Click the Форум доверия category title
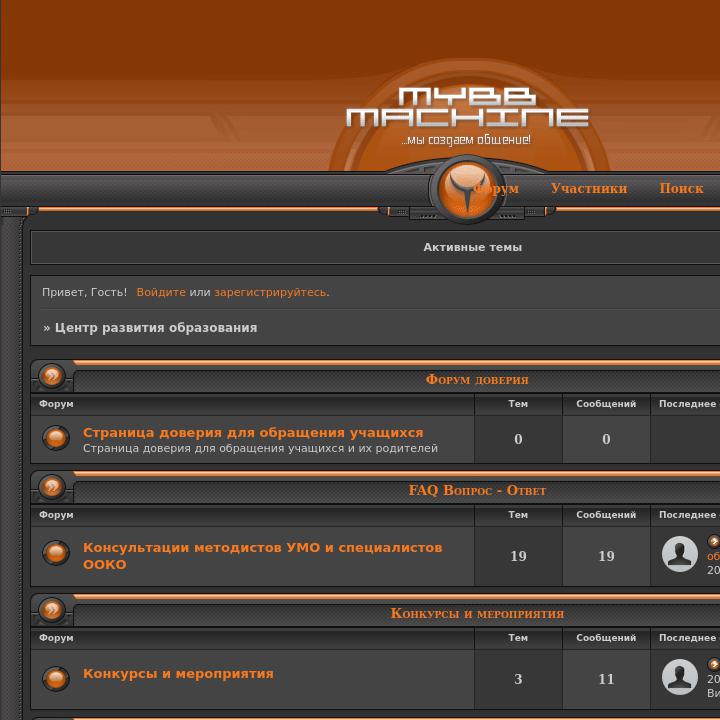 pos(477,380)
